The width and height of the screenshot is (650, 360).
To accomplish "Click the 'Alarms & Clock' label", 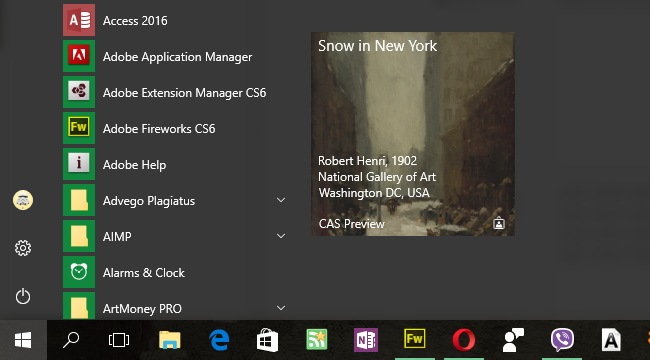I will click(144, 273).
